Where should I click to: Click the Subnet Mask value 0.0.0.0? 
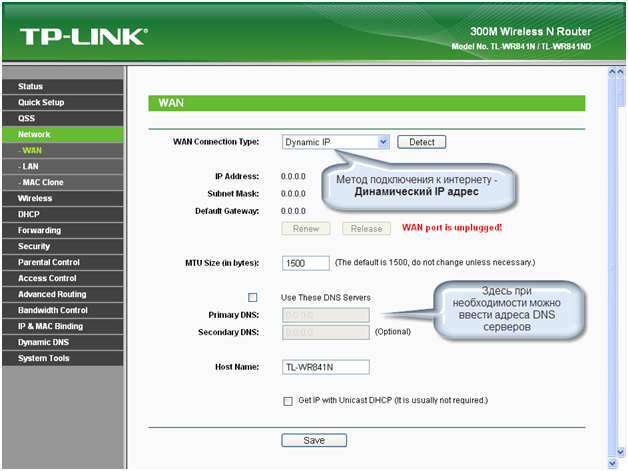coord(293,194)
